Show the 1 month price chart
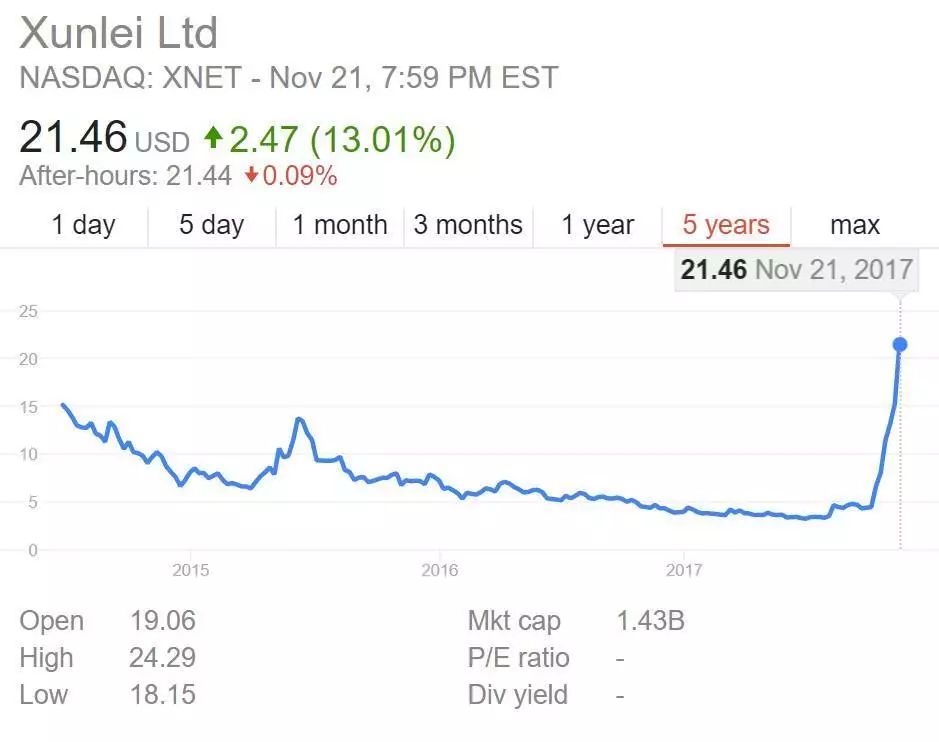This screenshot has width=939, height=742. pos(340,225)
